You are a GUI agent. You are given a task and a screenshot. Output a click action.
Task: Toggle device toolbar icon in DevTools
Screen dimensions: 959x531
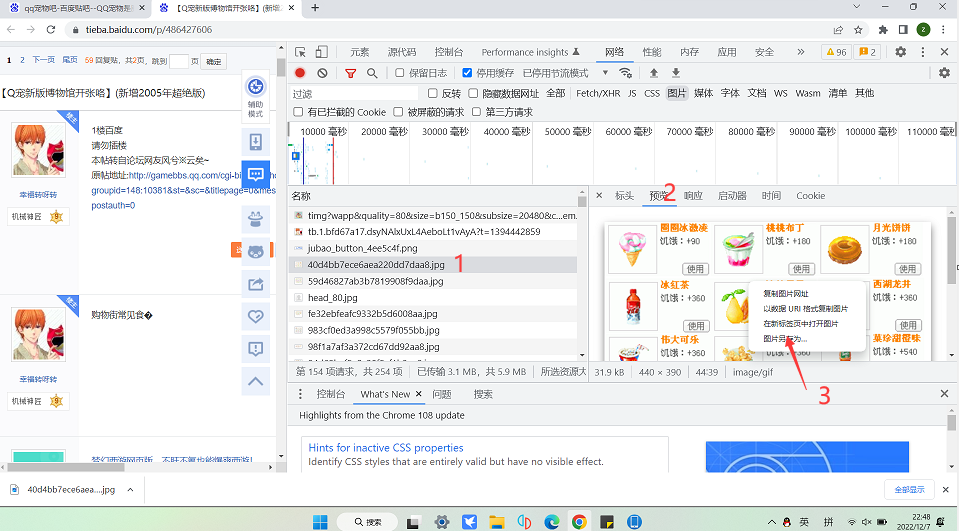322,52
